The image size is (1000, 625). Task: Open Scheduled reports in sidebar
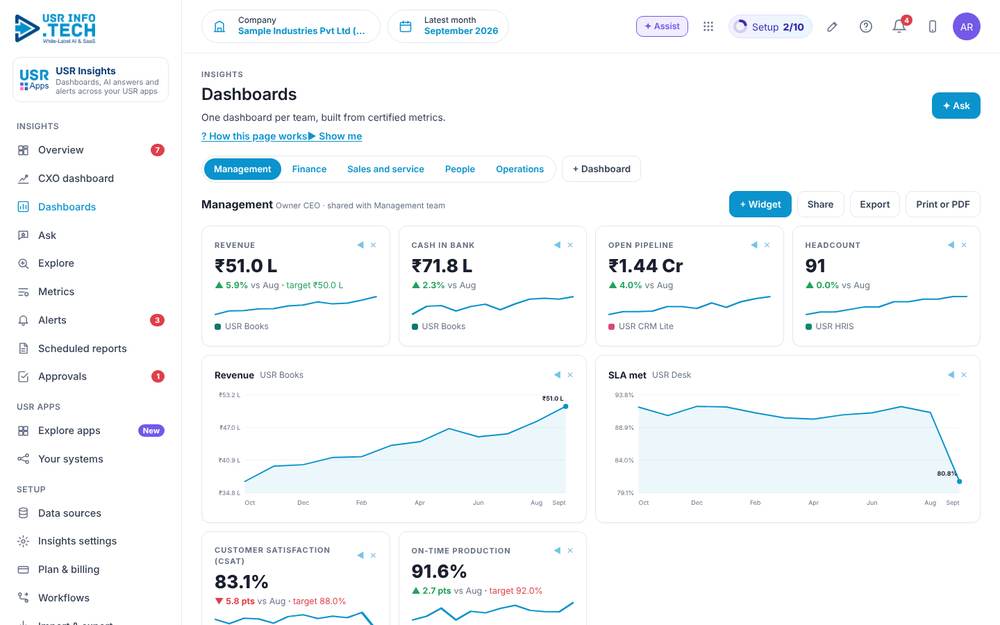(x=91, y=348)
